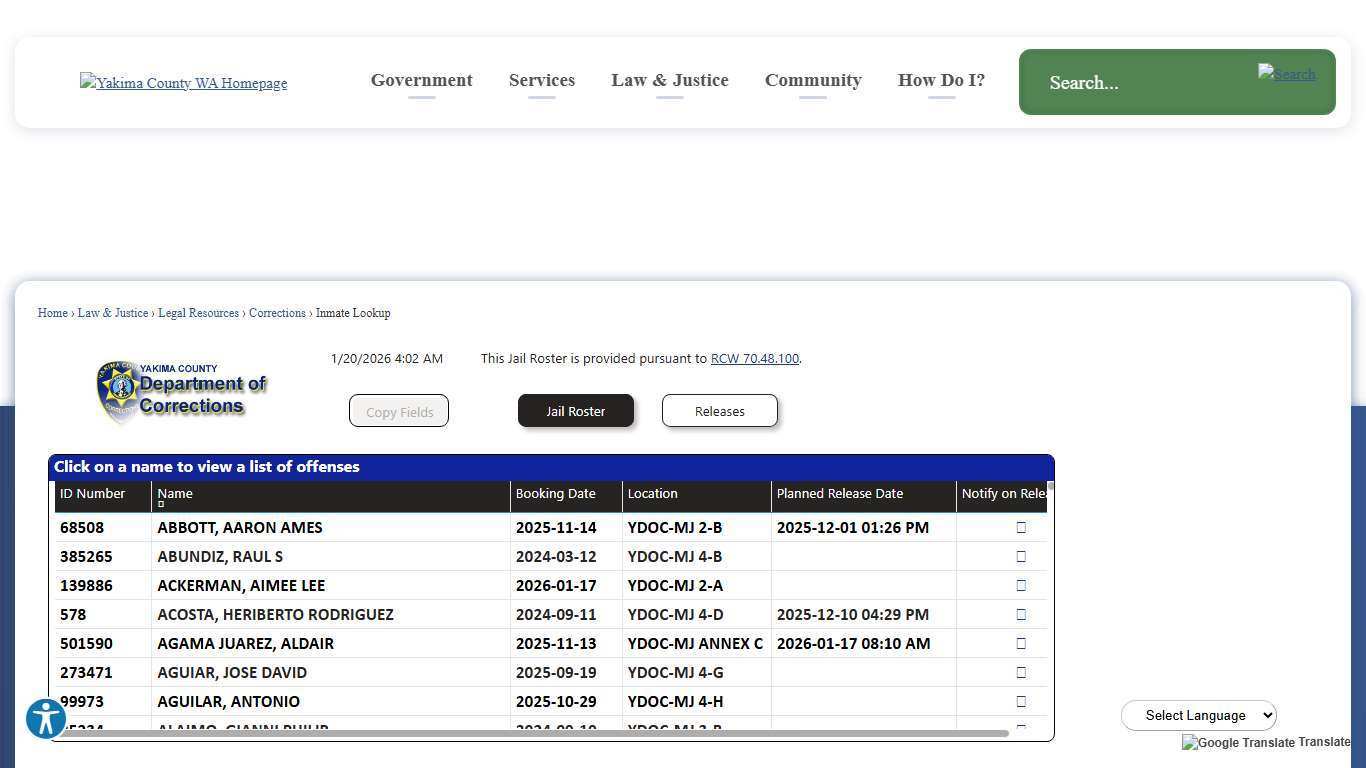This screenshot has height=768, width=1366.
Task: Toggle notify checkbox for ACKERMAN, AIMEE LEE
Action: [x=1021, y=585]
